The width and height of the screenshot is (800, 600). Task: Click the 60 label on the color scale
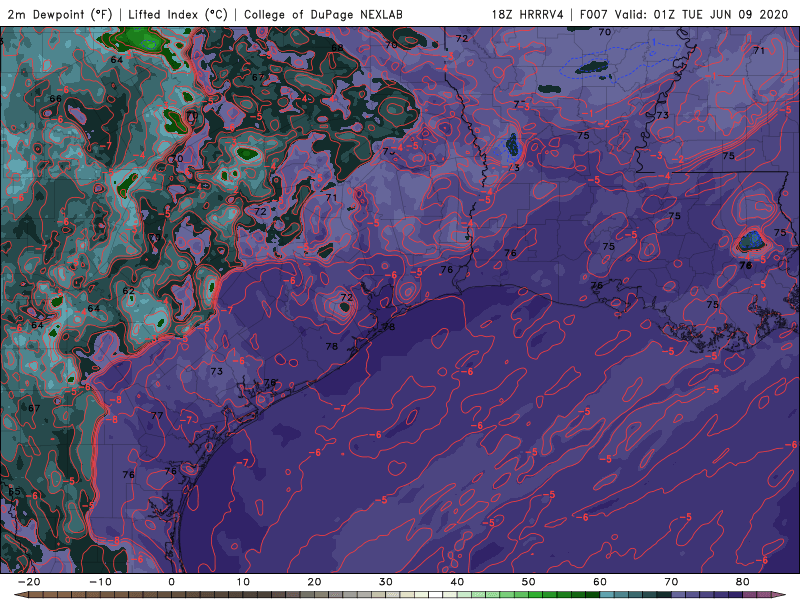pos(600,582)
